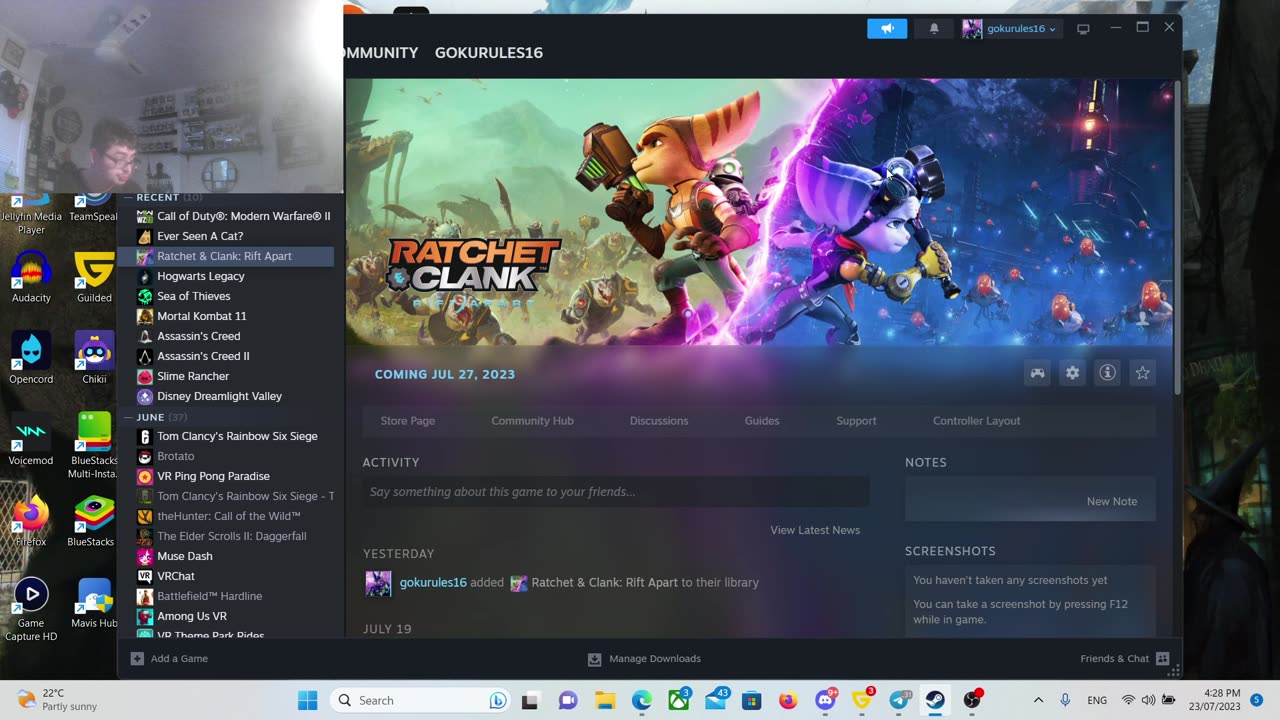Open the GOKURULES16 profile menu
Screen dimensions: 1280x720
click(x=489, y=53)
